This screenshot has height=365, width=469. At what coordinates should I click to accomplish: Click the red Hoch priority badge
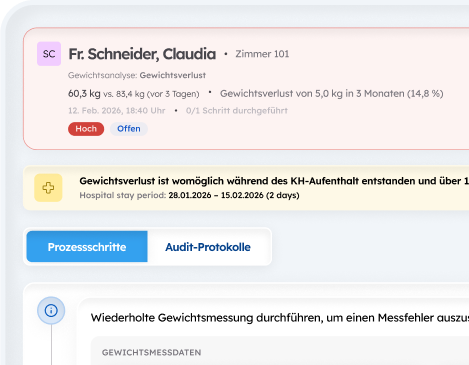pos(86,129)
